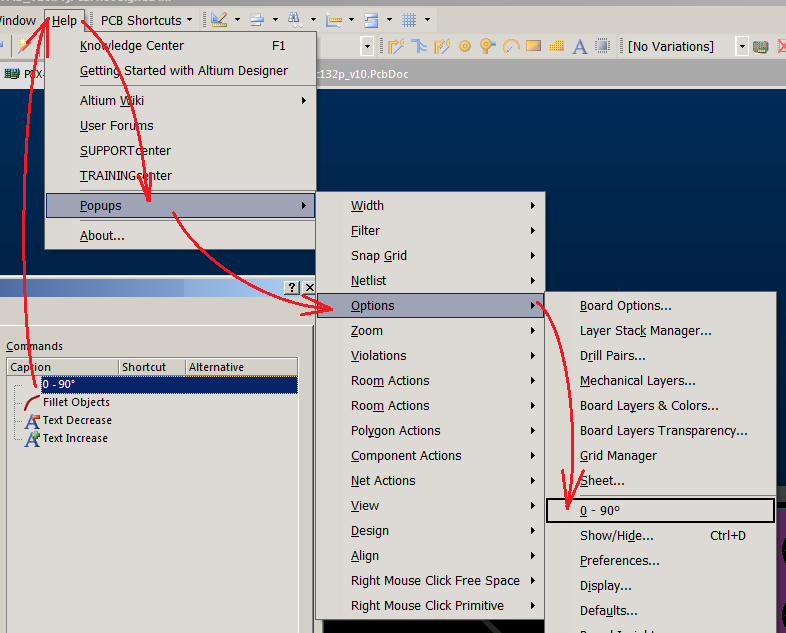Image resolution: width=786 pixels, height=633 pixels.
Task: Open the grids toolbar icon
Action: [409, 20]
